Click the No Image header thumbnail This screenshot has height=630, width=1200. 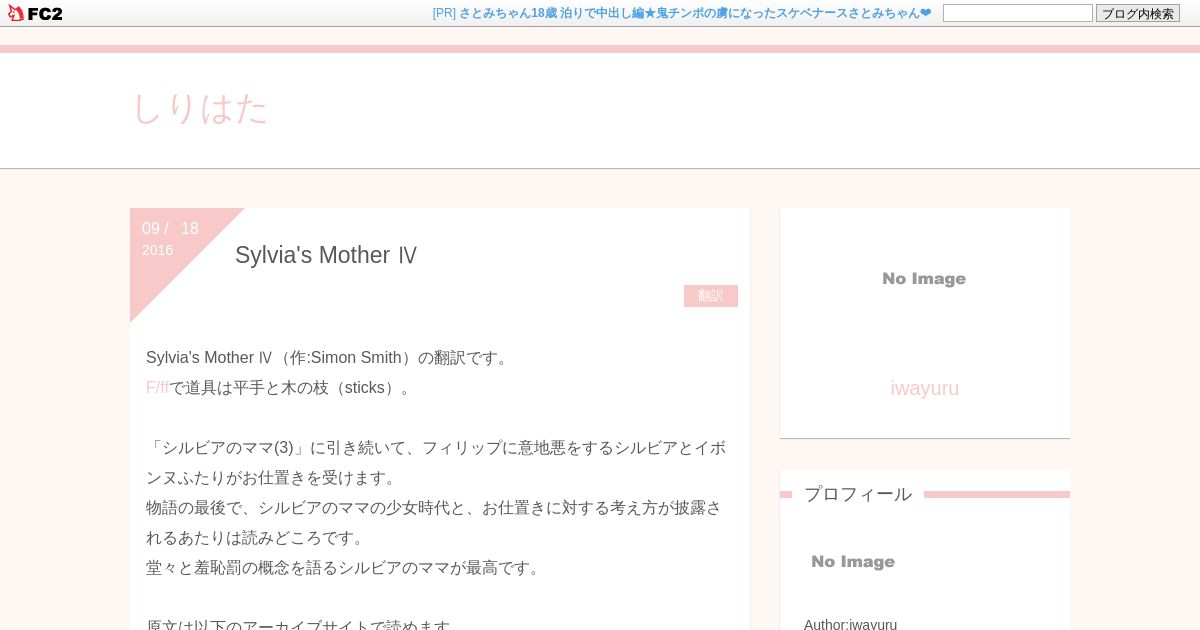point(924,279)
